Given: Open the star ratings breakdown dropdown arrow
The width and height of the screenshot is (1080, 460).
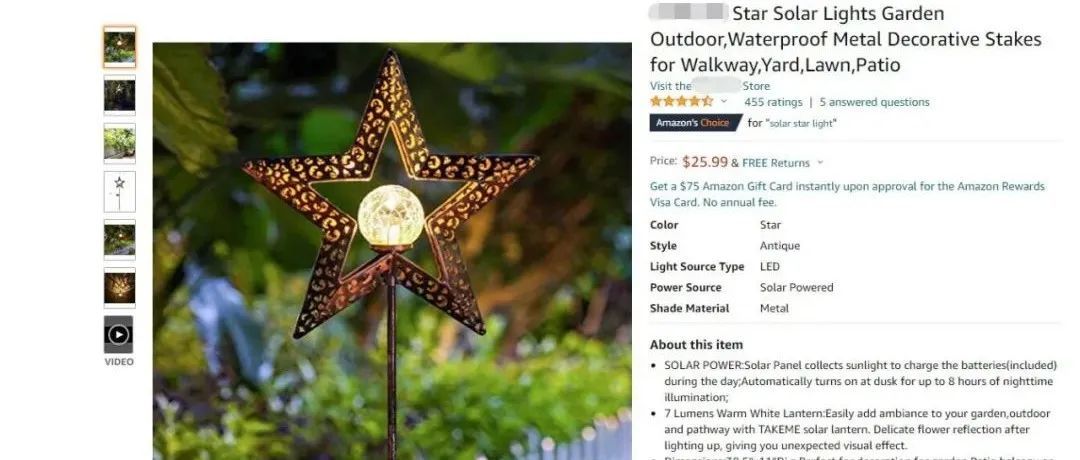Looking at the screenshot, I should click(723, 102).
